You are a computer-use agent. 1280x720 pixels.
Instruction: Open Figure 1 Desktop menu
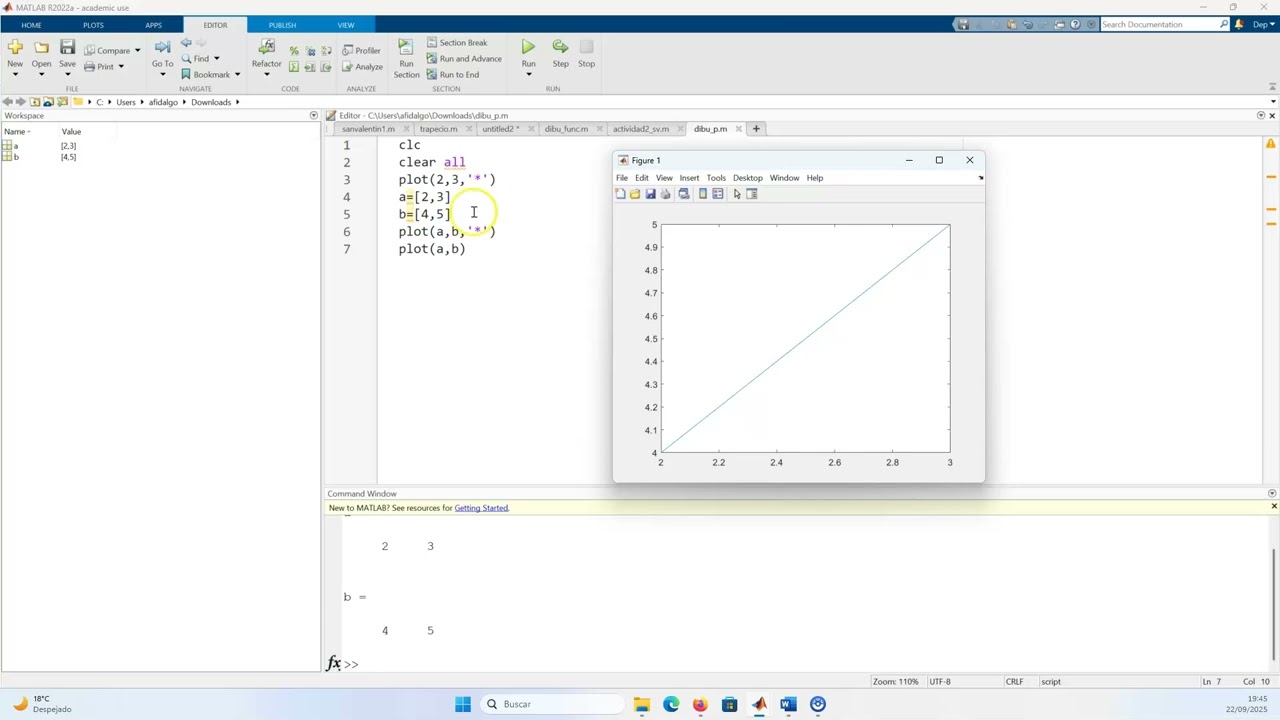pyautogui.click(x=747, y=178)
